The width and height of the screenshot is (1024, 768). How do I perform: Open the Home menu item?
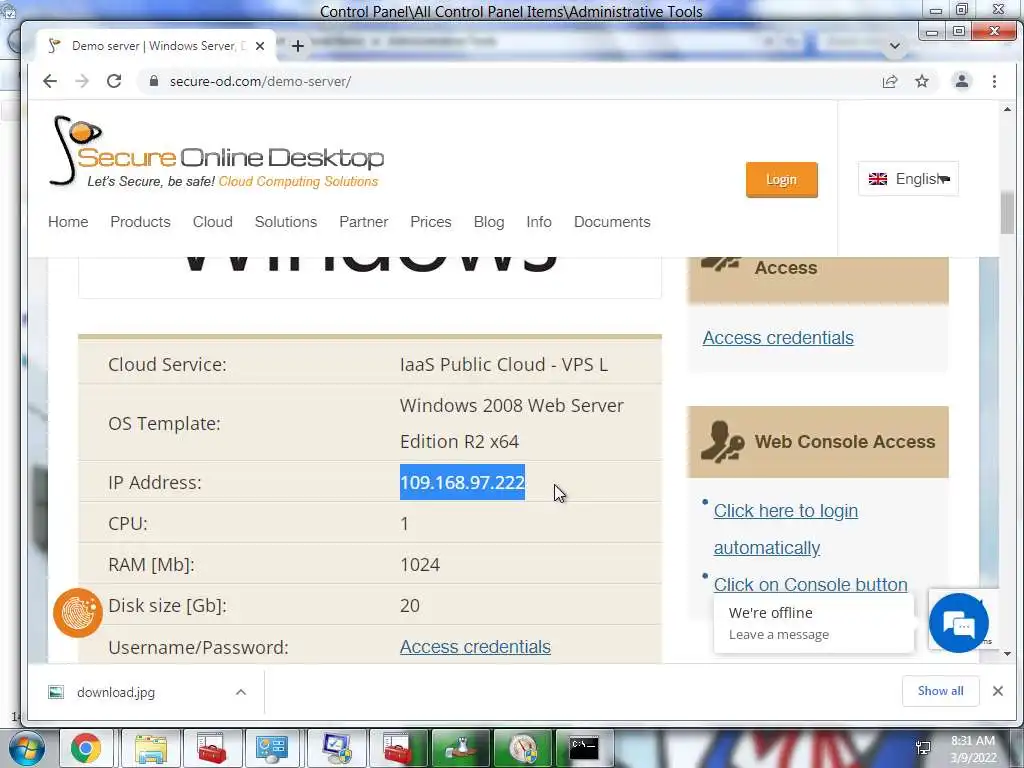(68, 222)
